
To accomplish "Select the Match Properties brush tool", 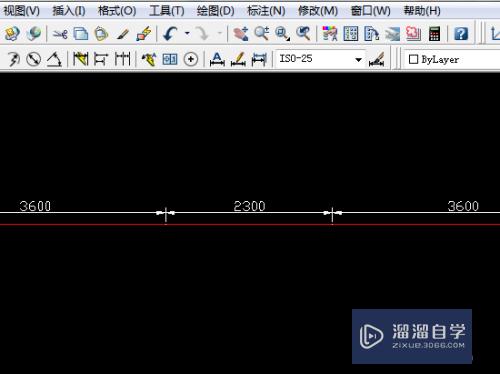I will click(122, 34).
